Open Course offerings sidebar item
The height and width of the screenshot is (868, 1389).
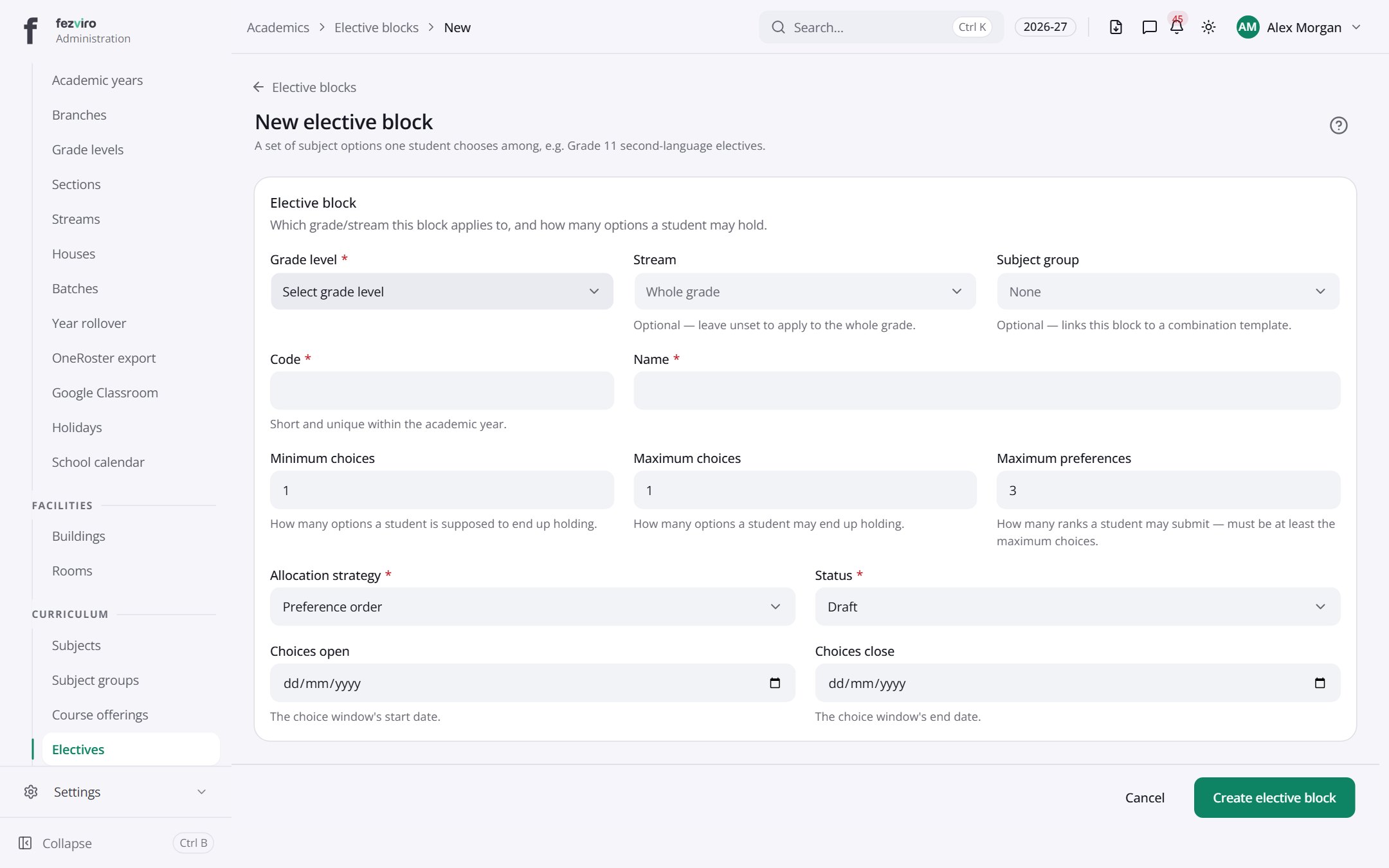point(100,715)
